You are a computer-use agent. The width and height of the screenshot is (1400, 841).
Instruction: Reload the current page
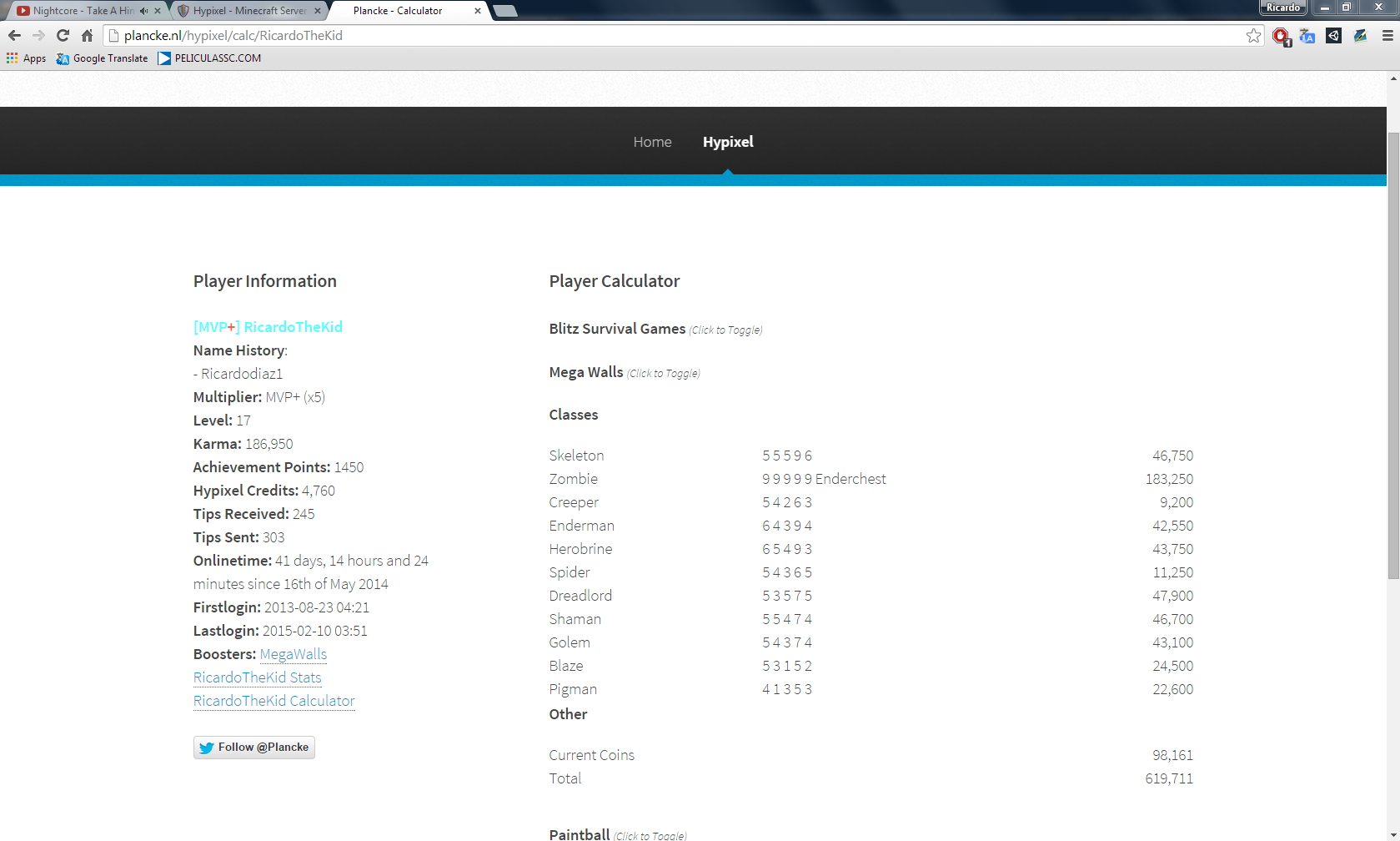(63, 35)
